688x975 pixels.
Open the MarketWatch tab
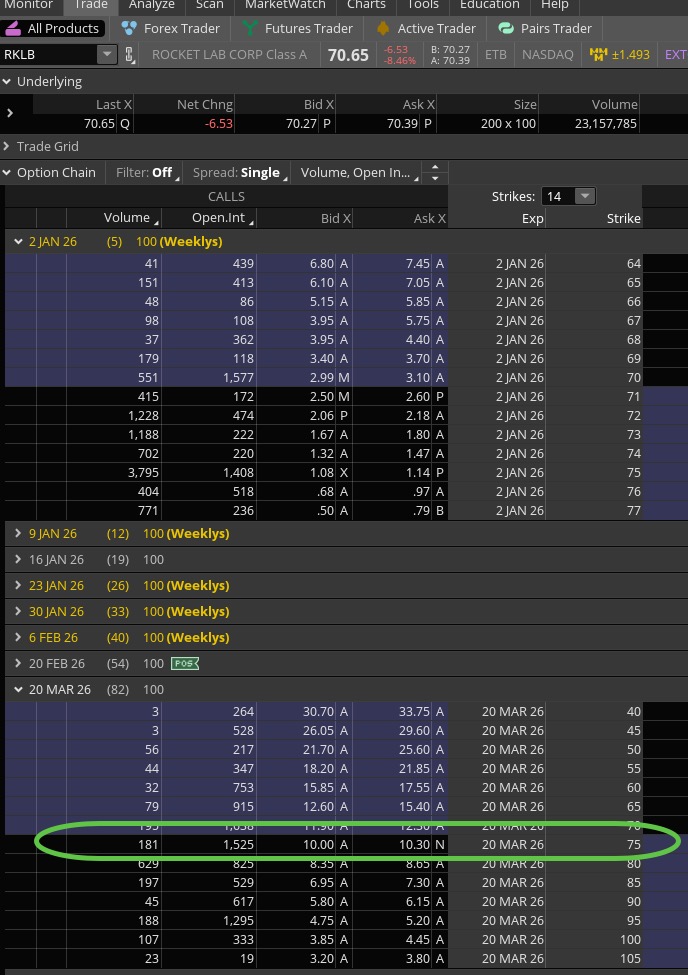pos(285,5)
